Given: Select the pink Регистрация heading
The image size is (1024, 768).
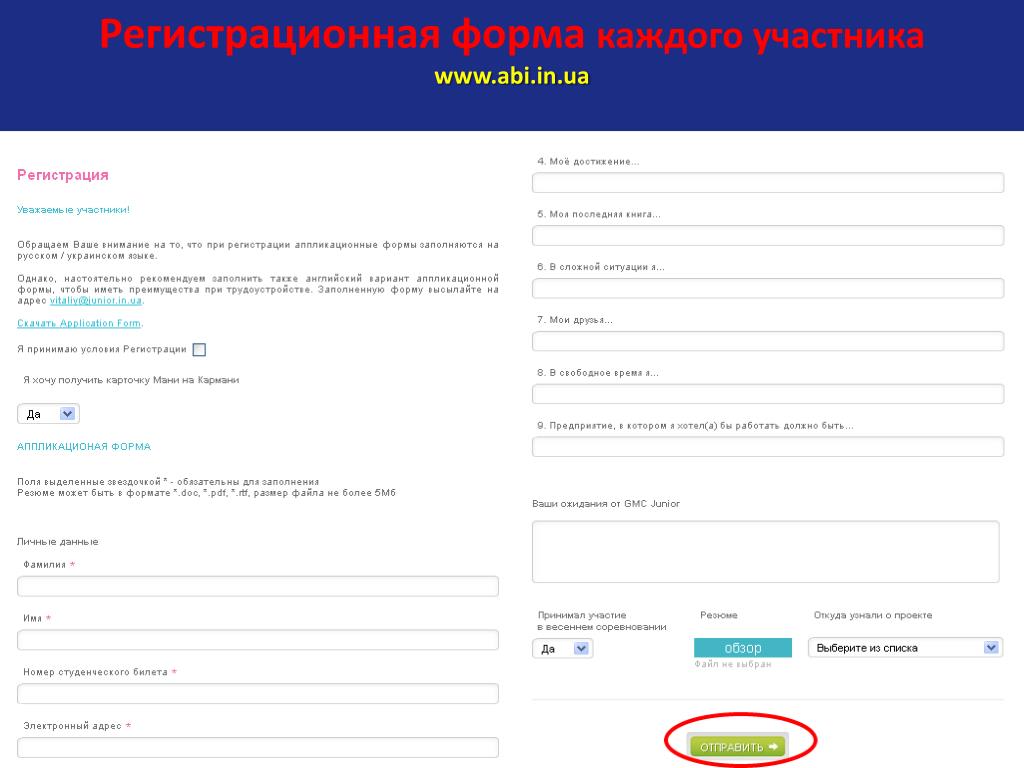Looking at the screenshot, I should [x=63, y=175].
